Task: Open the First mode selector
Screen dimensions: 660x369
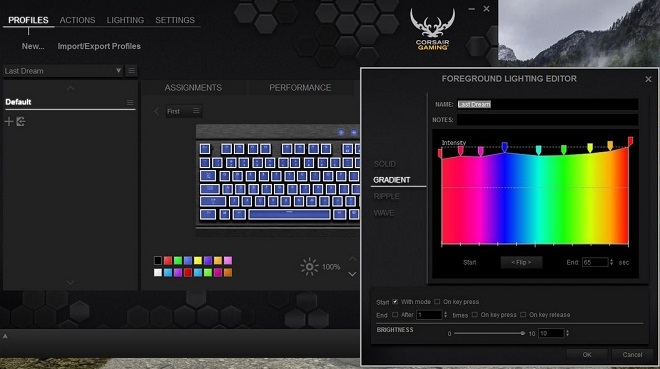Action: point(184,111)
